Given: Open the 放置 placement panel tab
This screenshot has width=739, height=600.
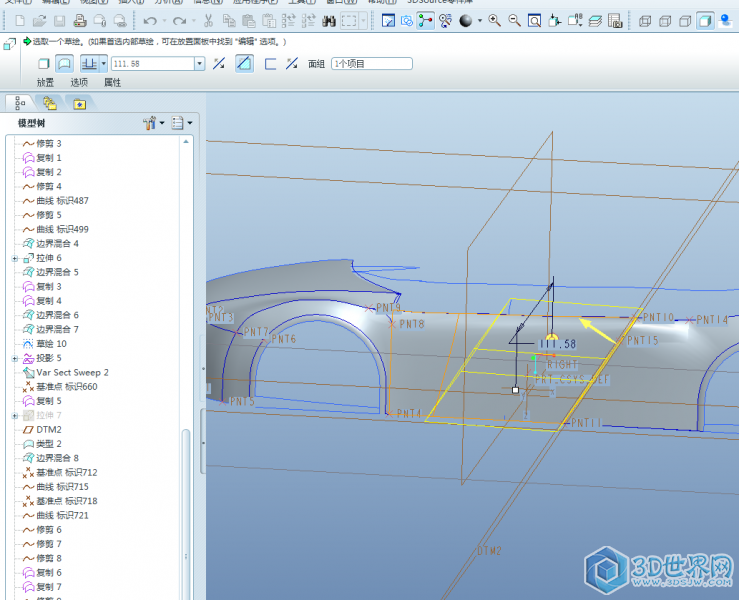Looking at the screenshot, I should tap(45, 82).
